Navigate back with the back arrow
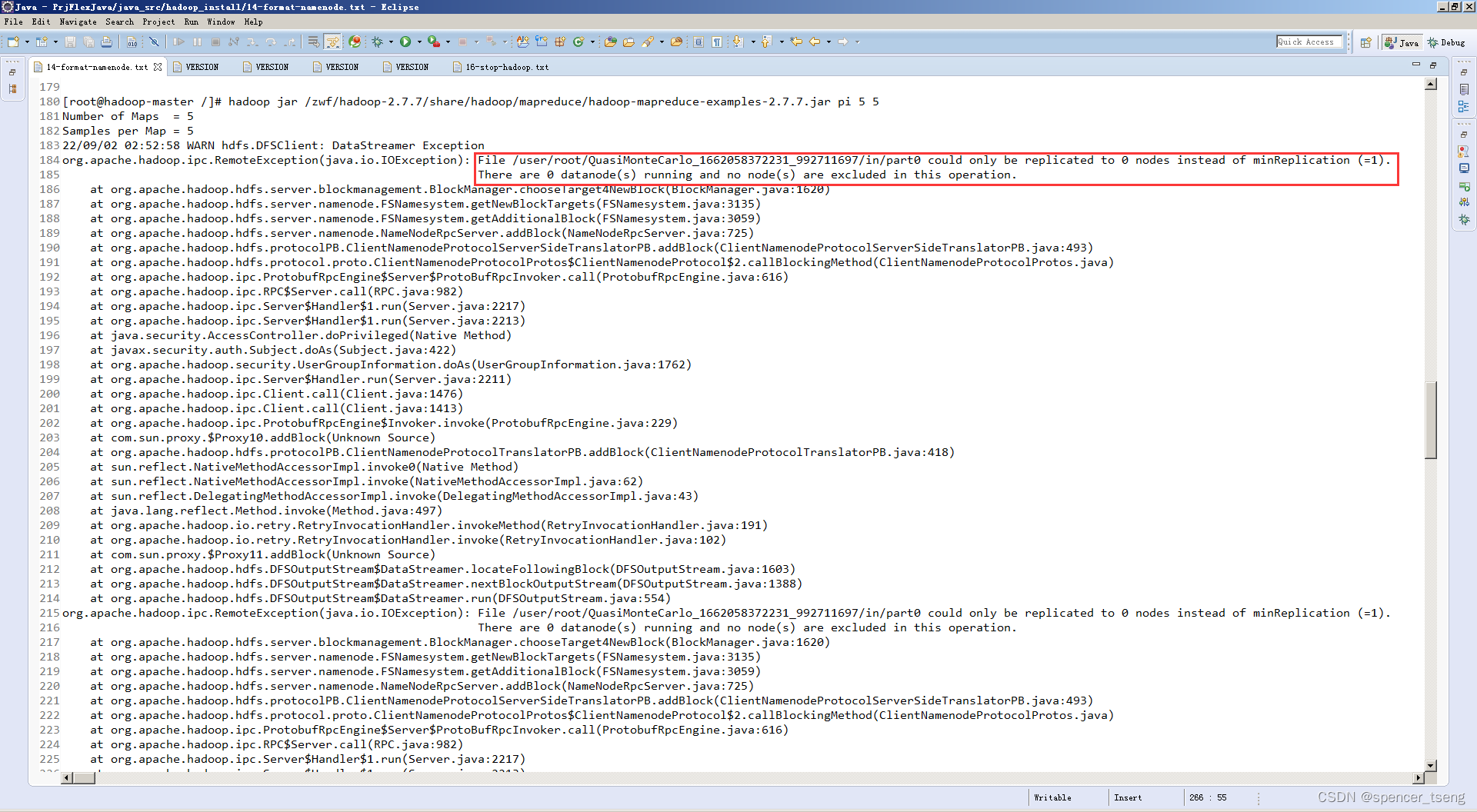The image size is (1477, 812). (815, 42)
